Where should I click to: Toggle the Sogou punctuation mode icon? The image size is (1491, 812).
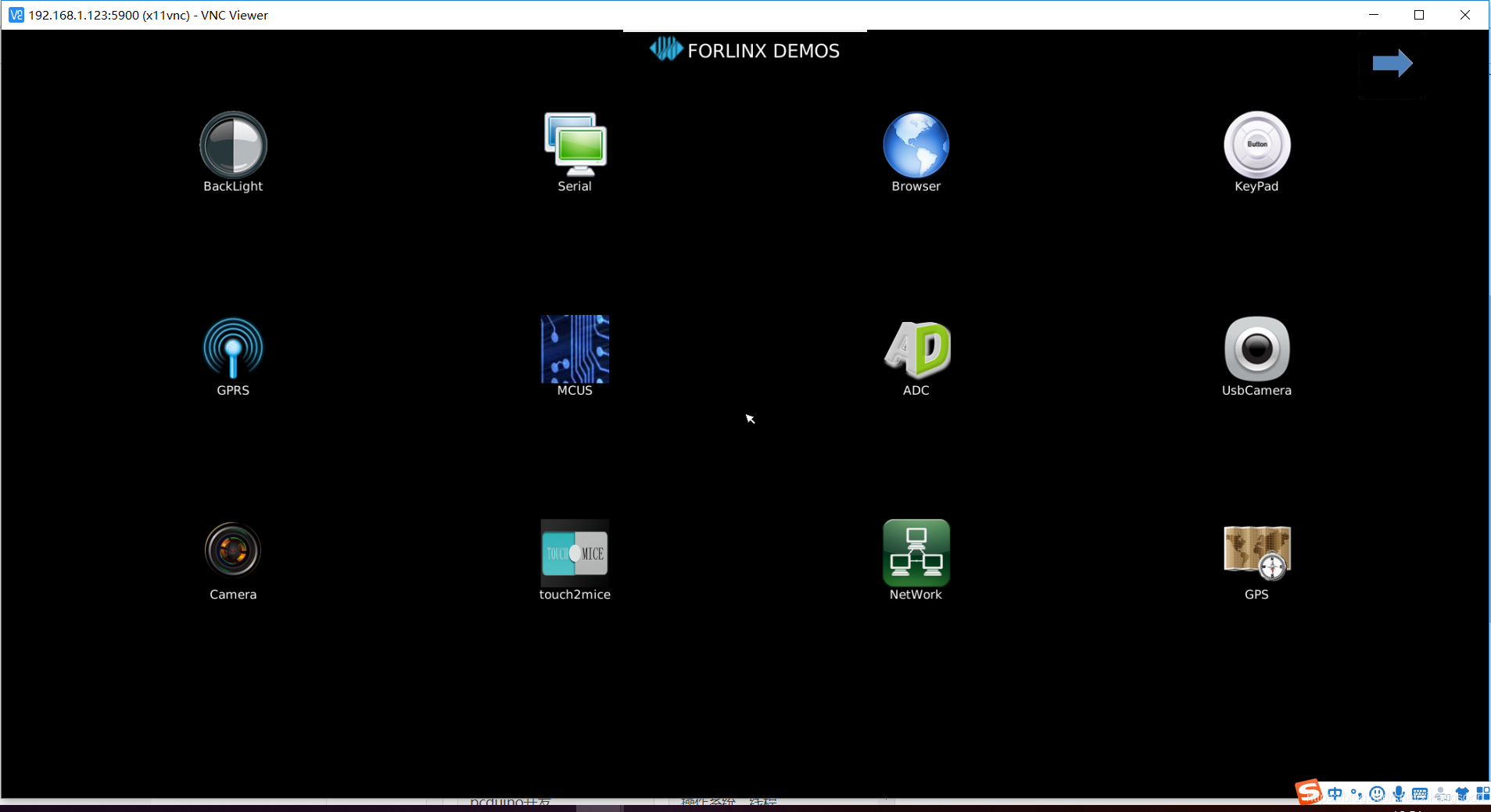coord(1357,794)
